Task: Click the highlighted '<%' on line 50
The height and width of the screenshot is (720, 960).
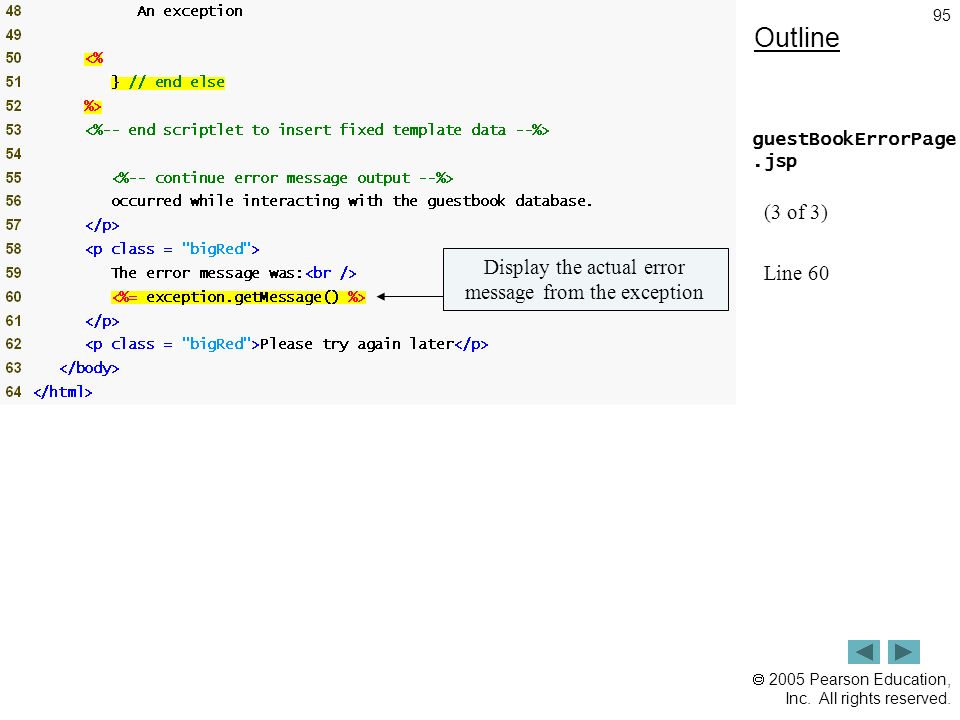Action: point(94,58)
